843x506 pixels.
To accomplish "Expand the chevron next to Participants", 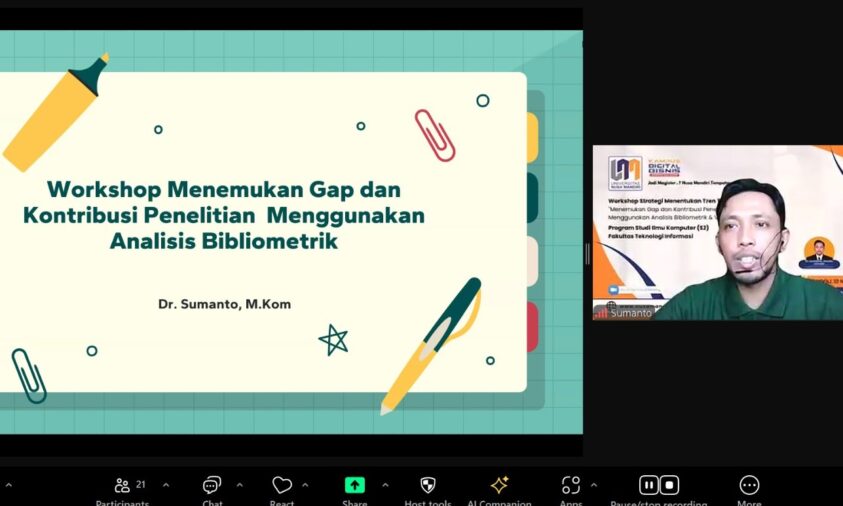I will click(x=166, y=485).
